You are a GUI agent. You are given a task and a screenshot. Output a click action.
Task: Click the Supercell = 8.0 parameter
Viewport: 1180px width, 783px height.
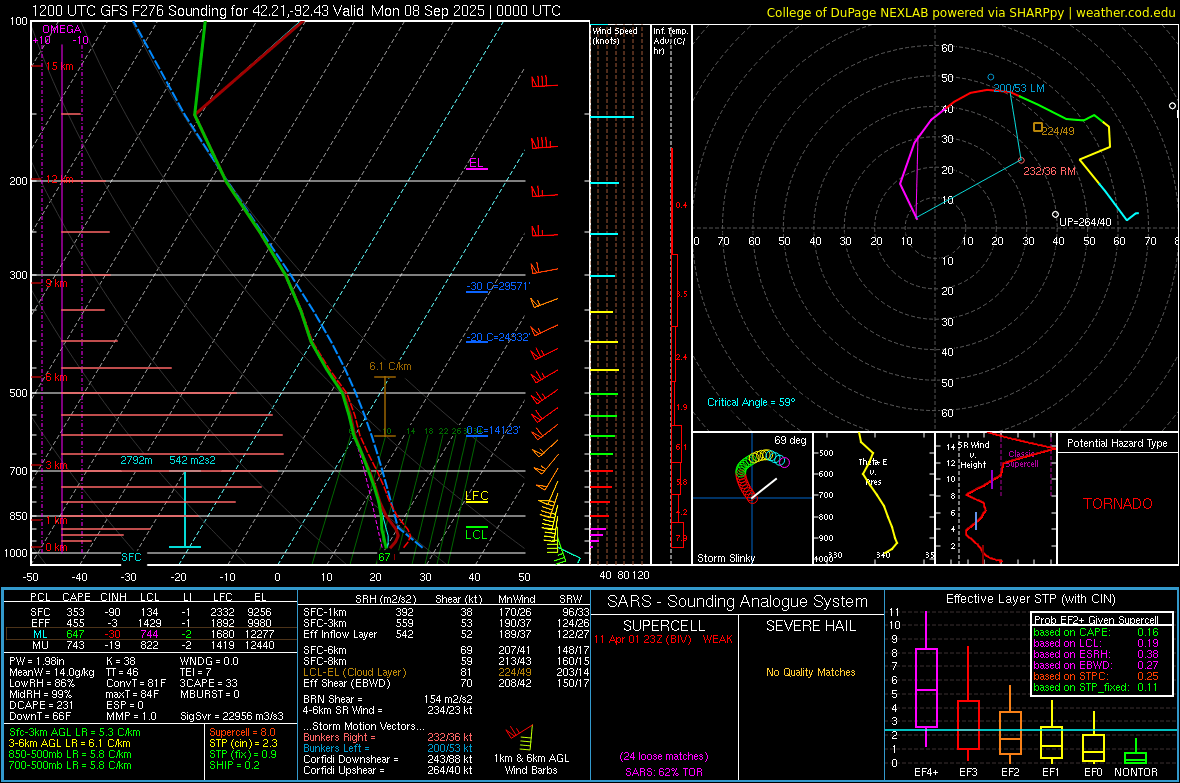242,732
